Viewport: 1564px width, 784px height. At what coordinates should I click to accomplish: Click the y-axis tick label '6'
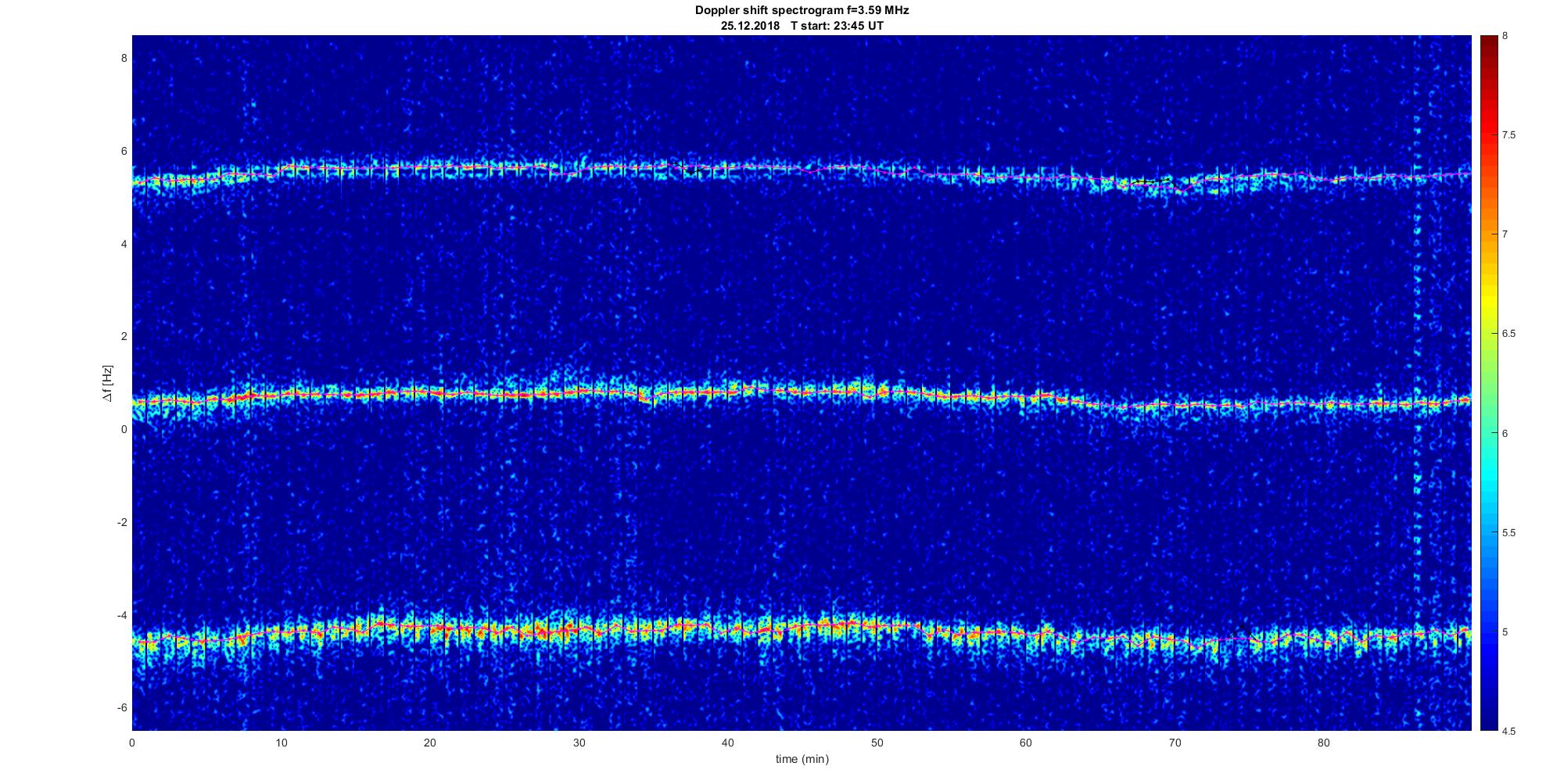click(x=124, y=152)
